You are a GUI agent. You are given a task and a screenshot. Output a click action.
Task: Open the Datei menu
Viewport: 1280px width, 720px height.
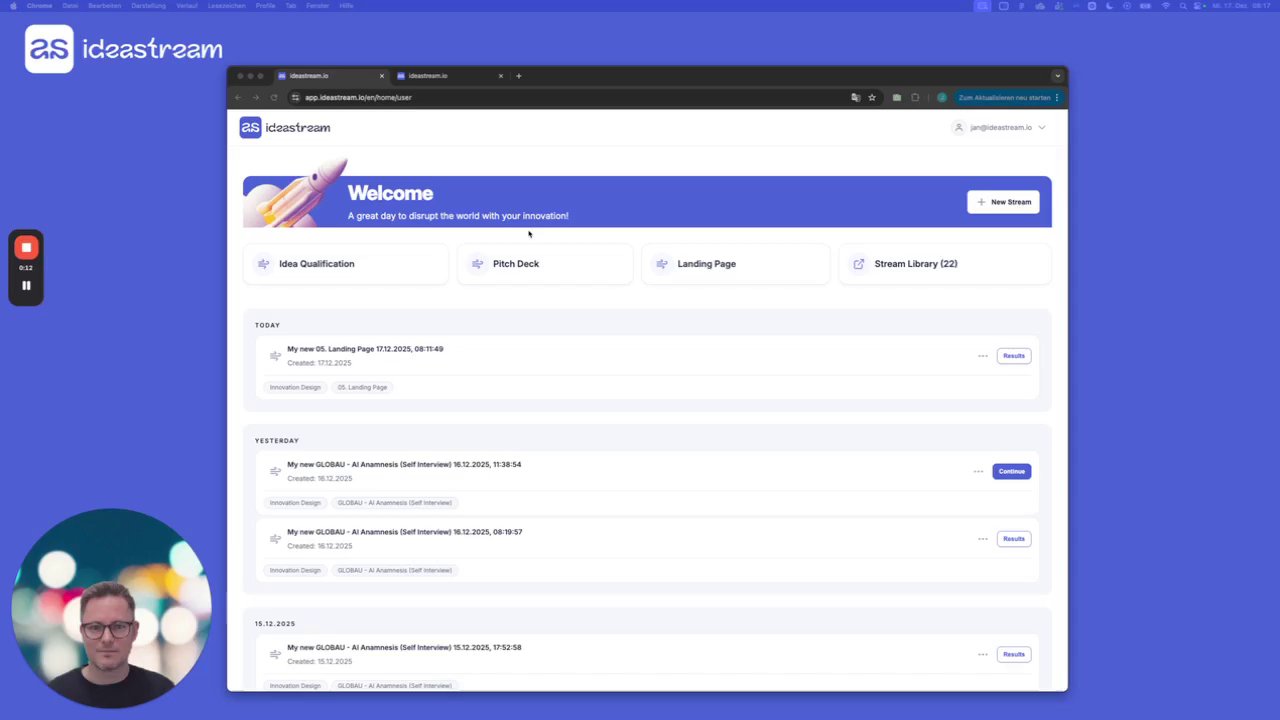point(70,5)
